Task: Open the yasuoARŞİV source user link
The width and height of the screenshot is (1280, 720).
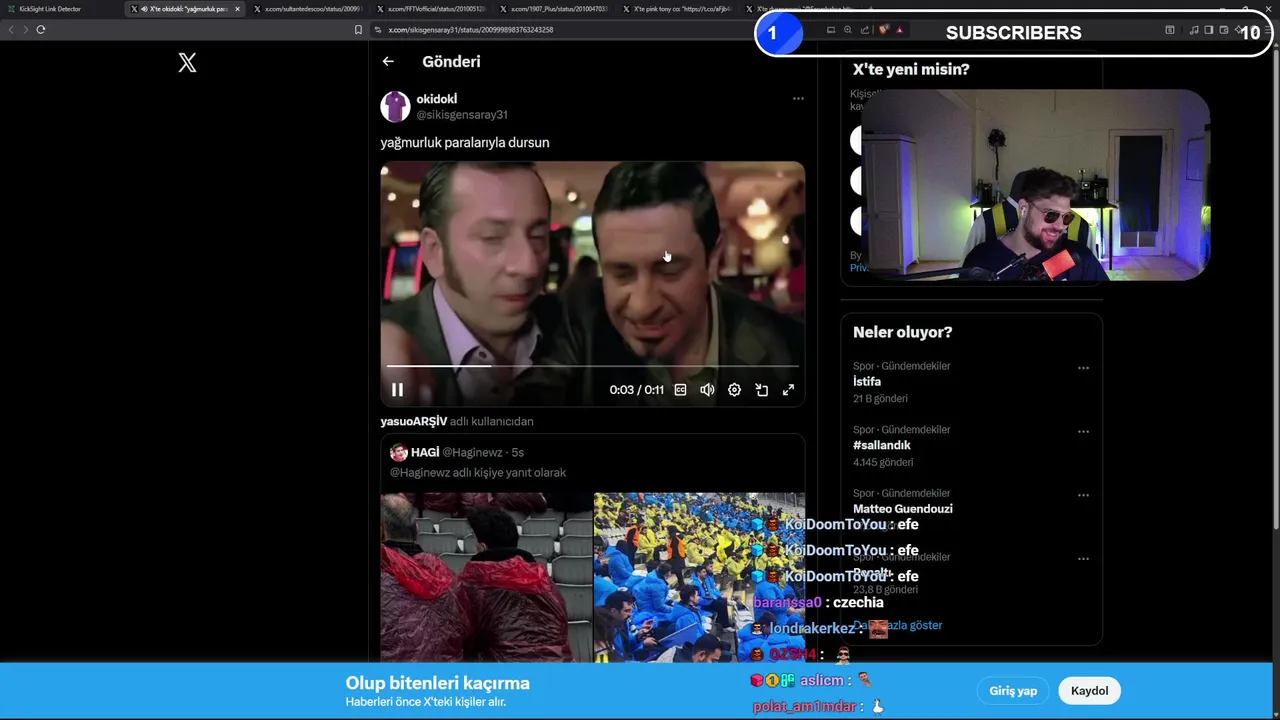Action: pyautogui.click(x=414, y=421)
